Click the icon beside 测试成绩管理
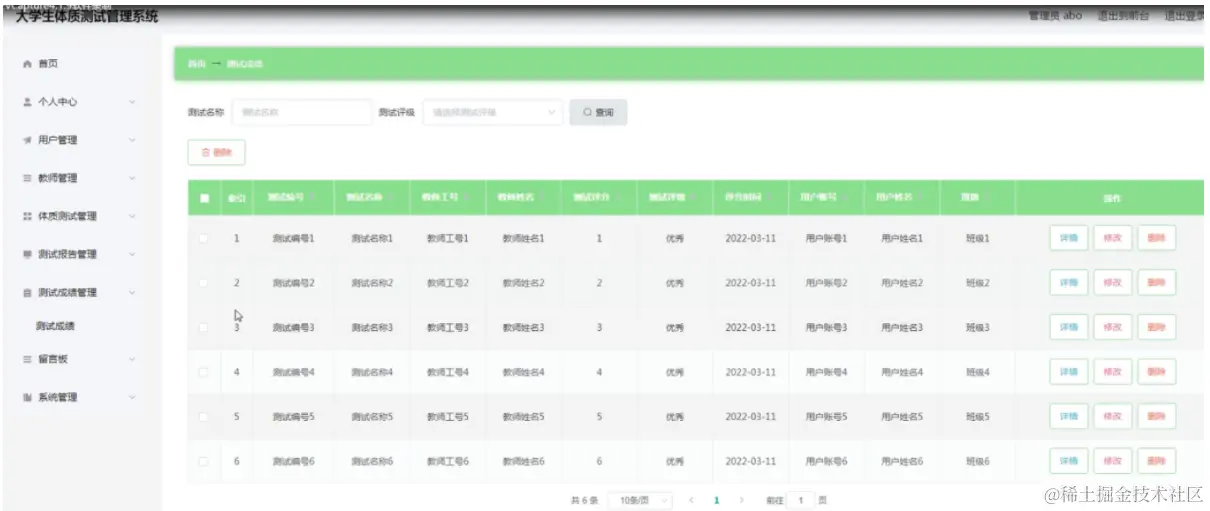Viewport: 1210px width, 511px height. (x=27, y=293)
